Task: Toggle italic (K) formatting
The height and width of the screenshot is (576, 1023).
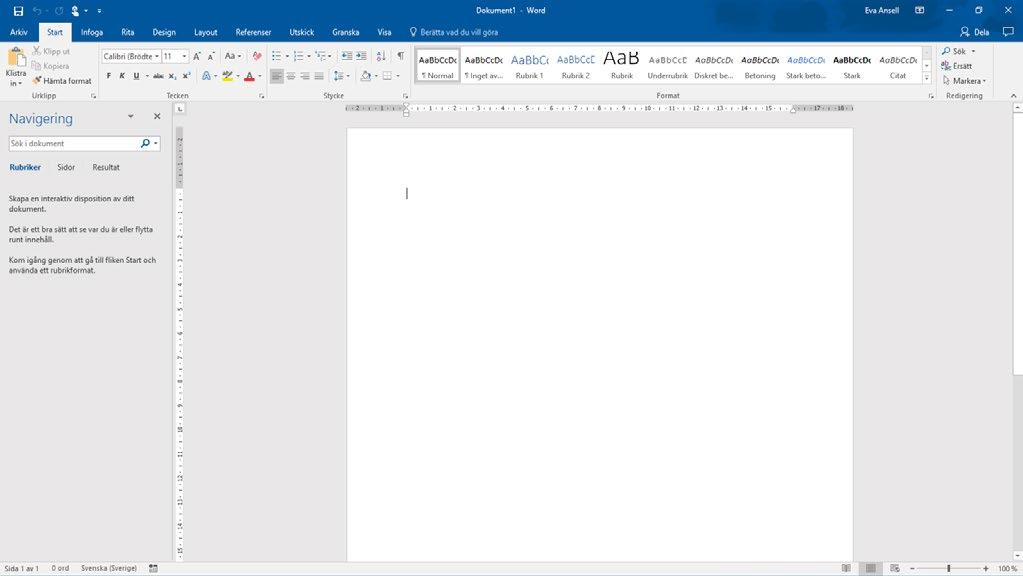Action: coord(122,76)
